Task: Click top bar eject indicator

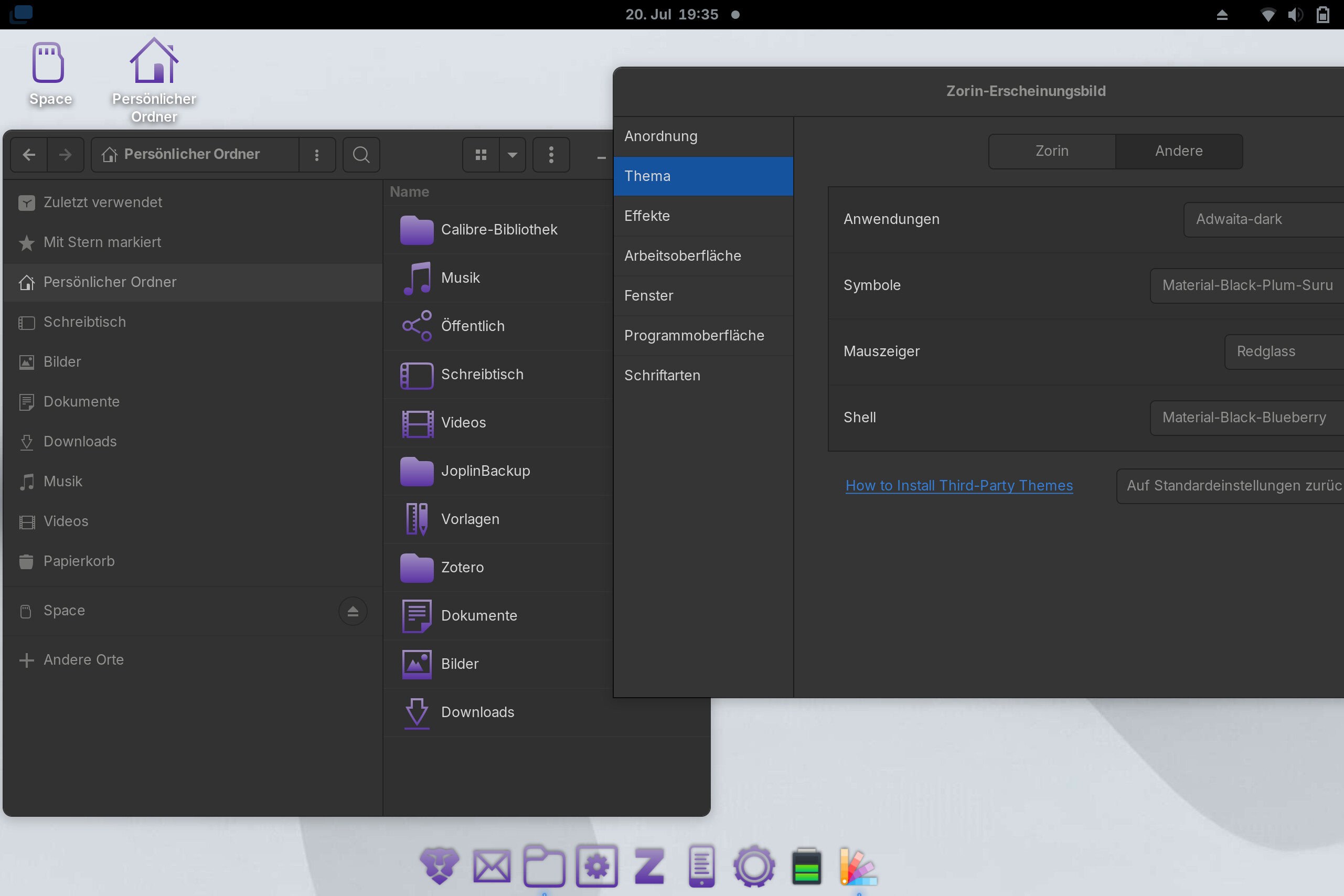Action: tap(1222, 14)
